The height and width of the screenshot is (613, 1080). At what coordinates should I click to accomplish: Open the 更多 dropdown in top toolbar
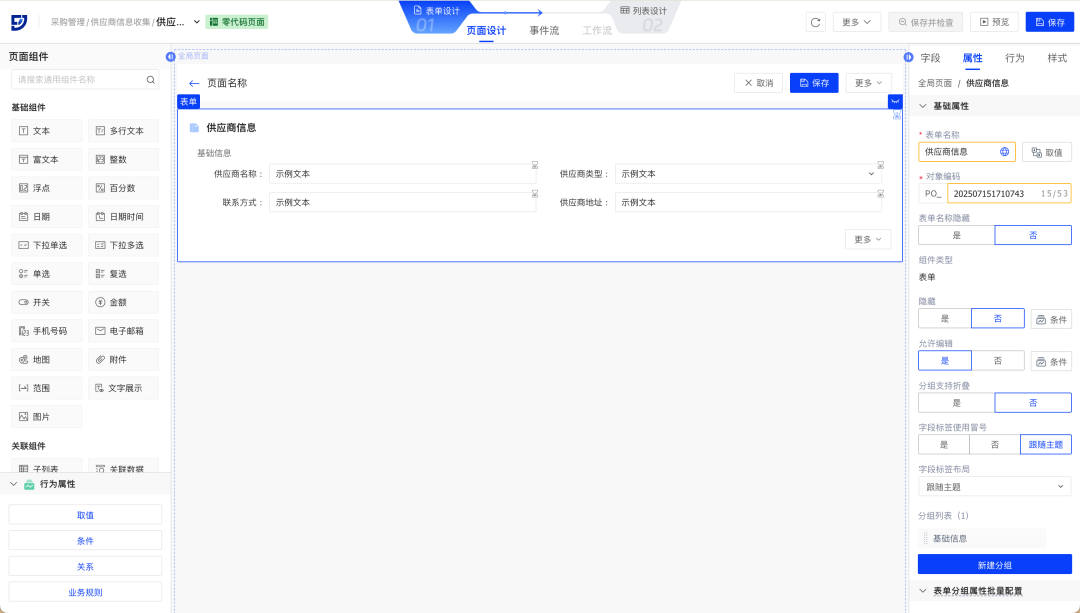[856, 22]
